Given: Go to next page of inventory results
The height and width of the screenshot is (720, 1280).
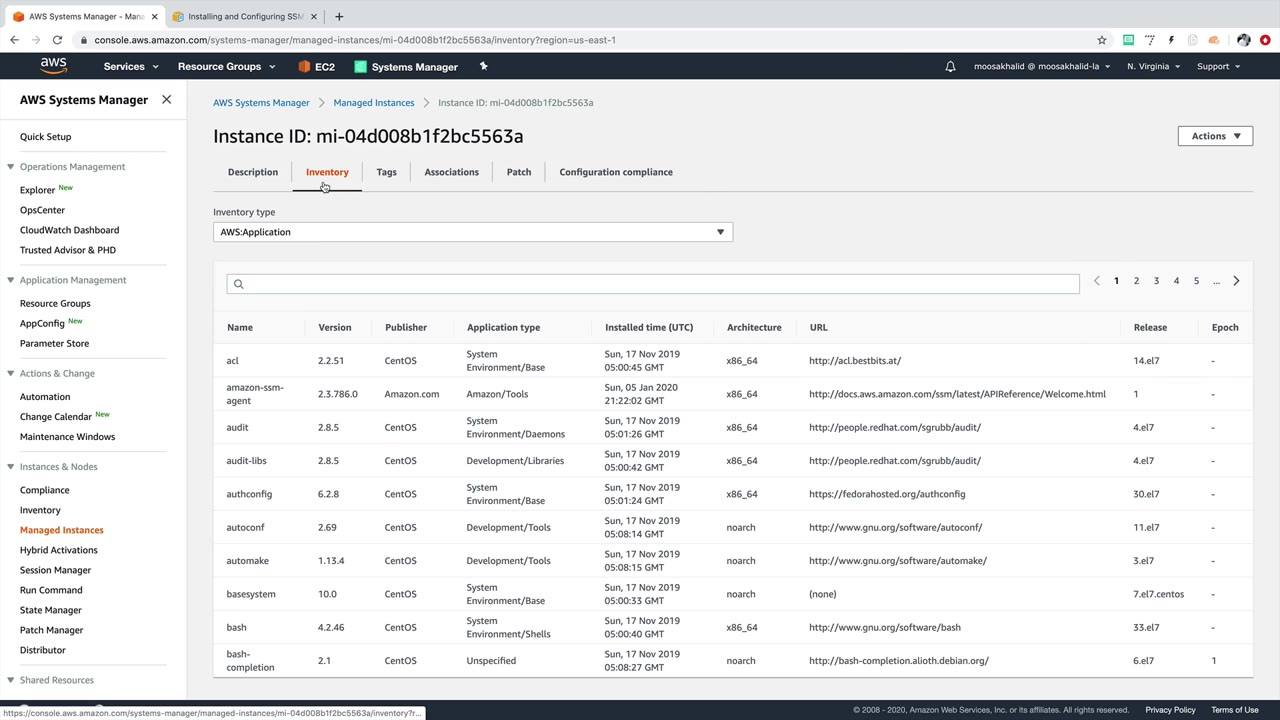Looking at the screenshot, I should point(1236,281).
